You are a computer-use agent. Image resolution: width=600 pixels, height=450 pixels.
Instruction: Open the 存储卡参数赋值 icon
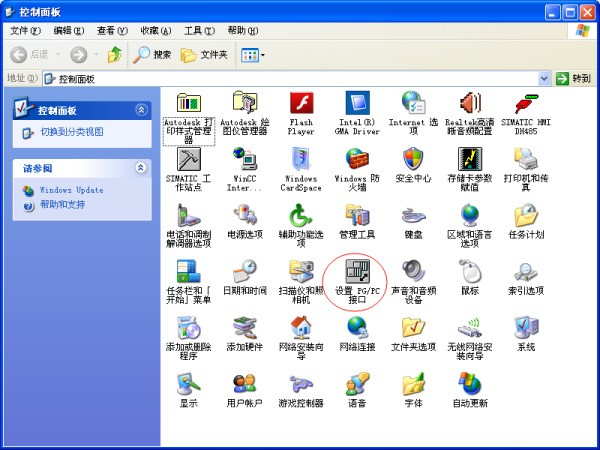click(x=470, y=159)
